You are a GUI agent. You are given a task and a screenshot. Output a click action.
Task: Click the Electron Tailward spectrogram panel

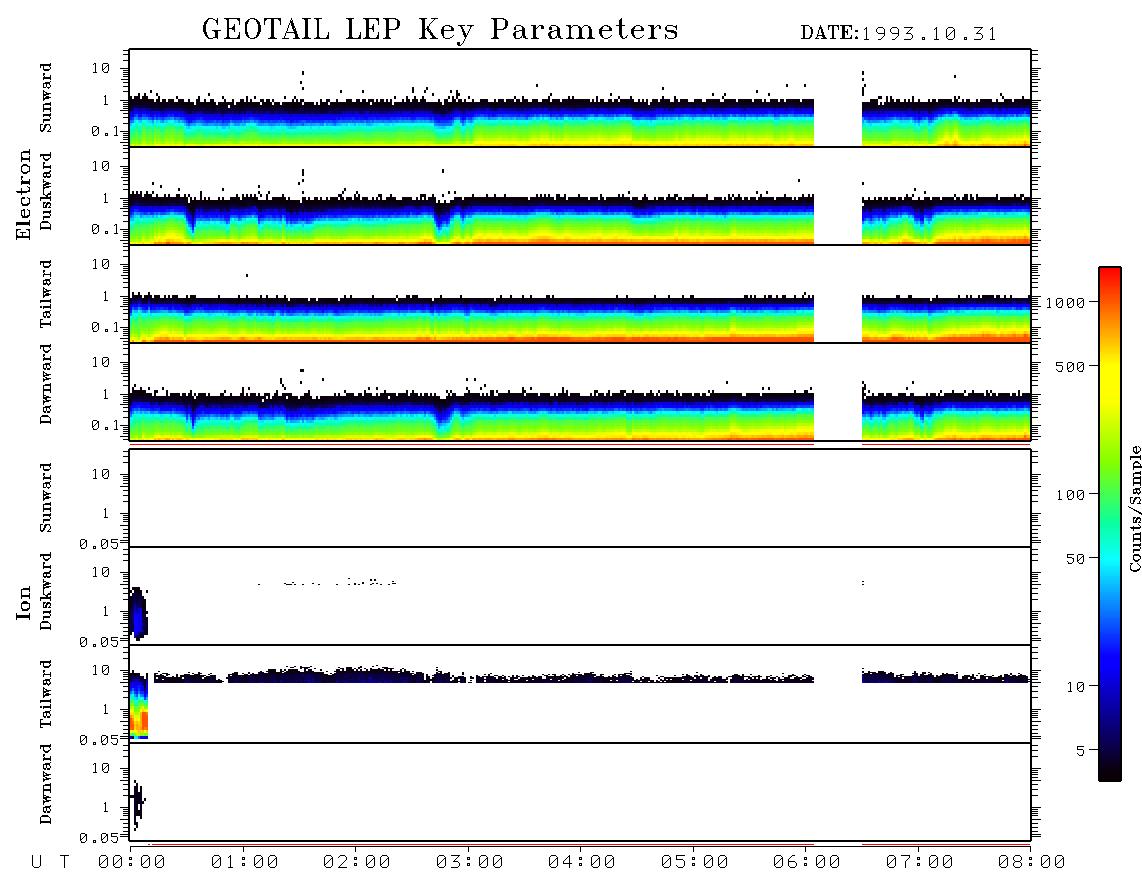tap(580, 294)
